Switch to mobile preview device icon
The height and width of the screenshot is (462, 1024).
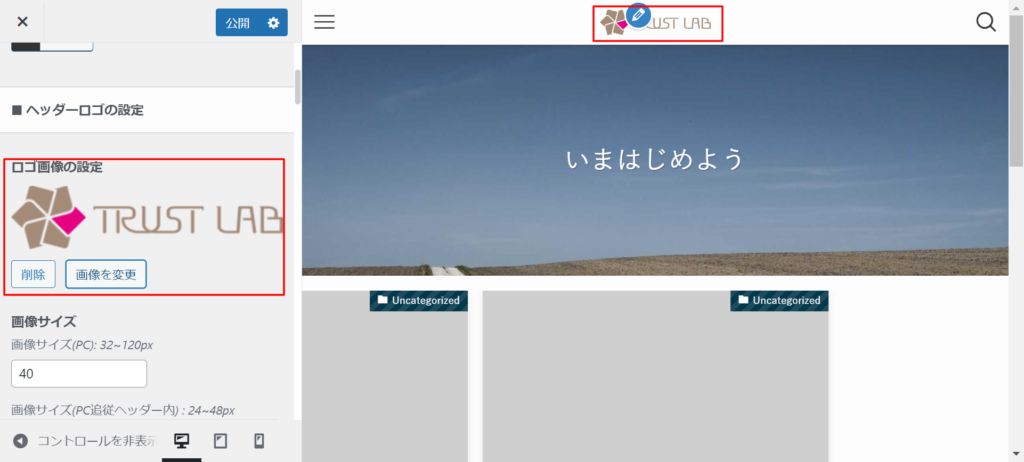(x=259, y=441)
